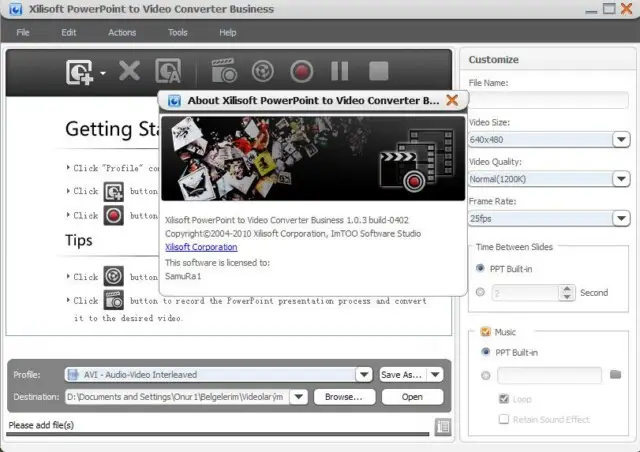Click the music file path field
640x452 pixels.
click(549, 375)
